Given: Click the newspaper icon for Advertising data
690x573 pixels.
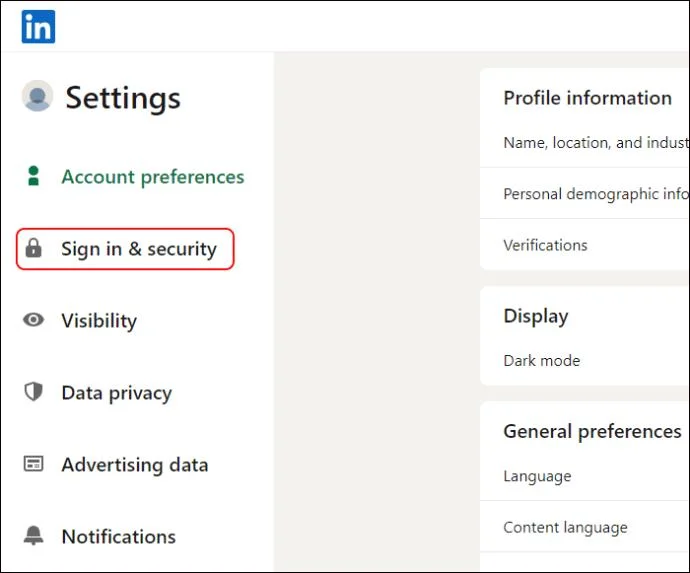Looking at the screenshot, I should [33, 464].
